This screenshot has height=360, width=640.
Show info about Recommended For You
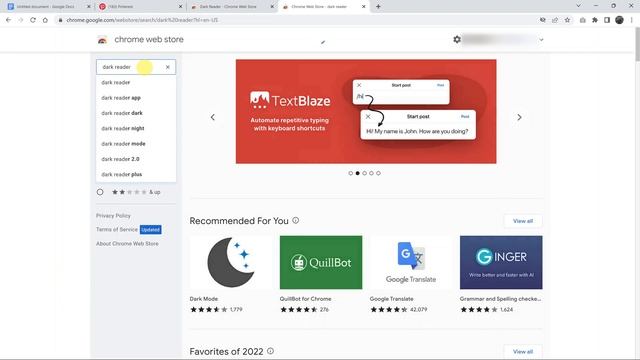296,221
